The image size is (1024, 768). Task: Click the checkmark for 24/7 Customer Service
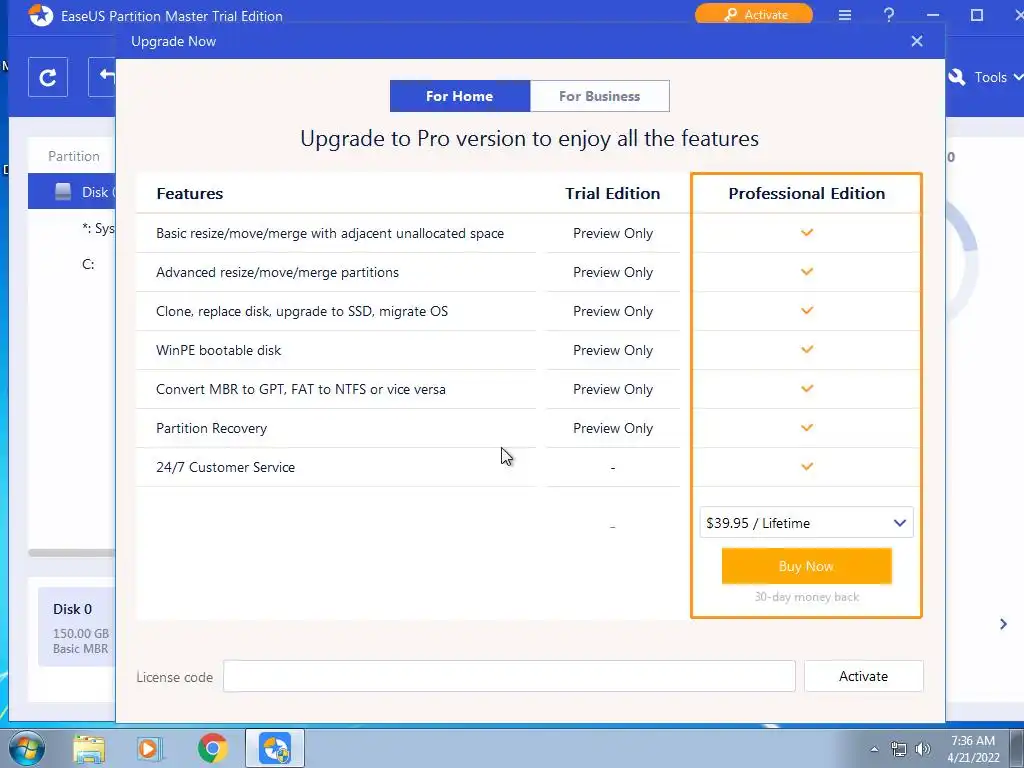(x=807, y=466)
